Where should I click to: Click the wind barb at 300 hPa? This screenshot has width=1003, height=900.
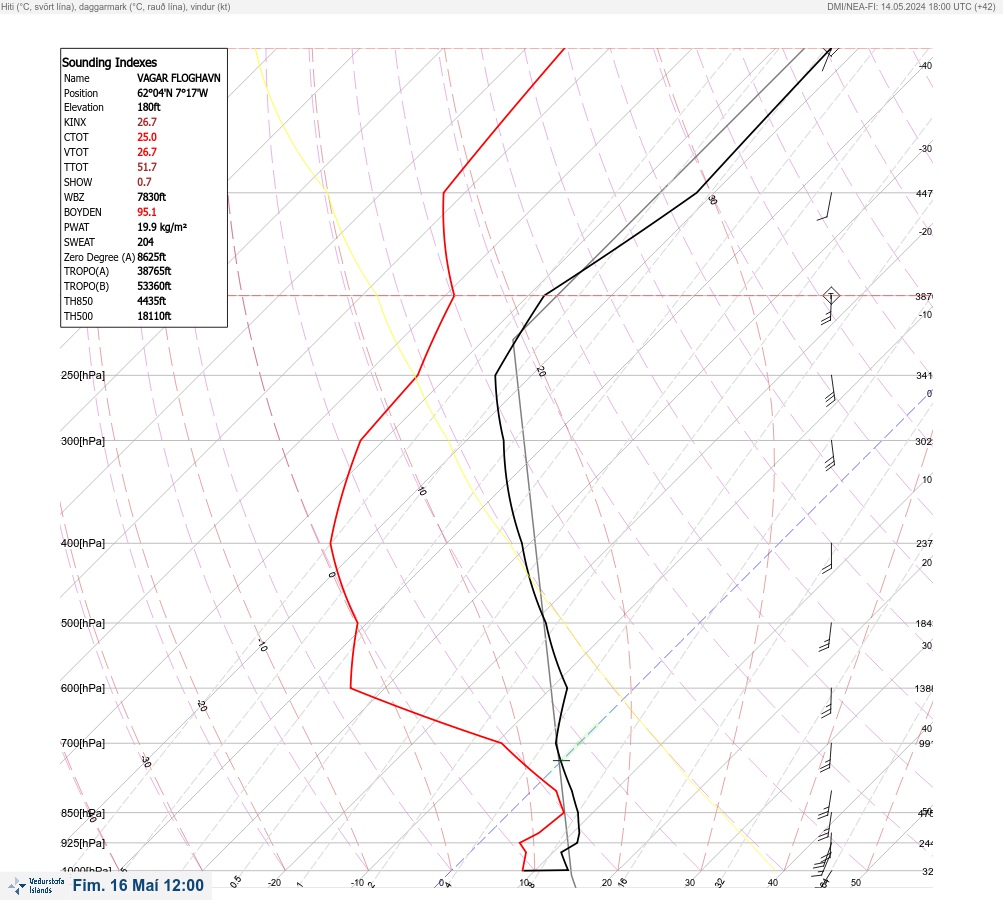[x=831, y=456]
